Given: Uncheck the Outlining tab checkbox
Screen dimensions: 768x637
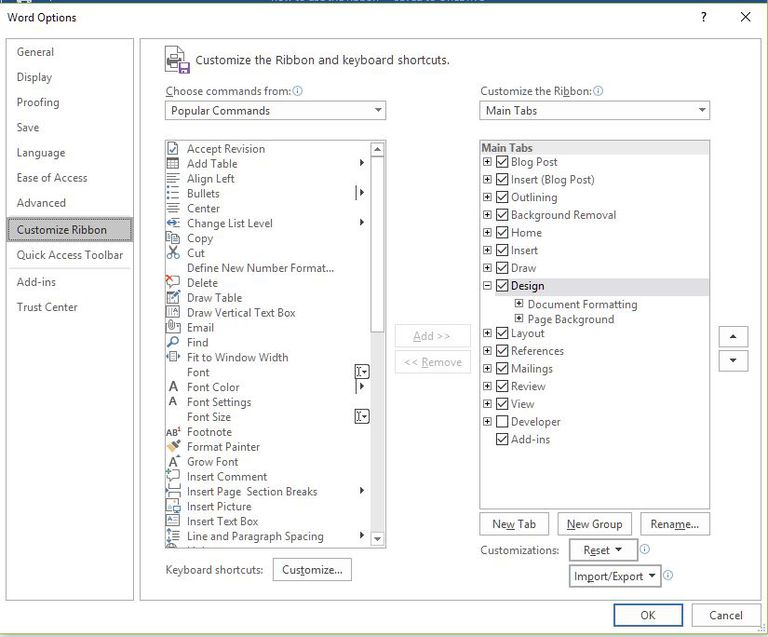Looking at the screenshot, I should point(502,197).
